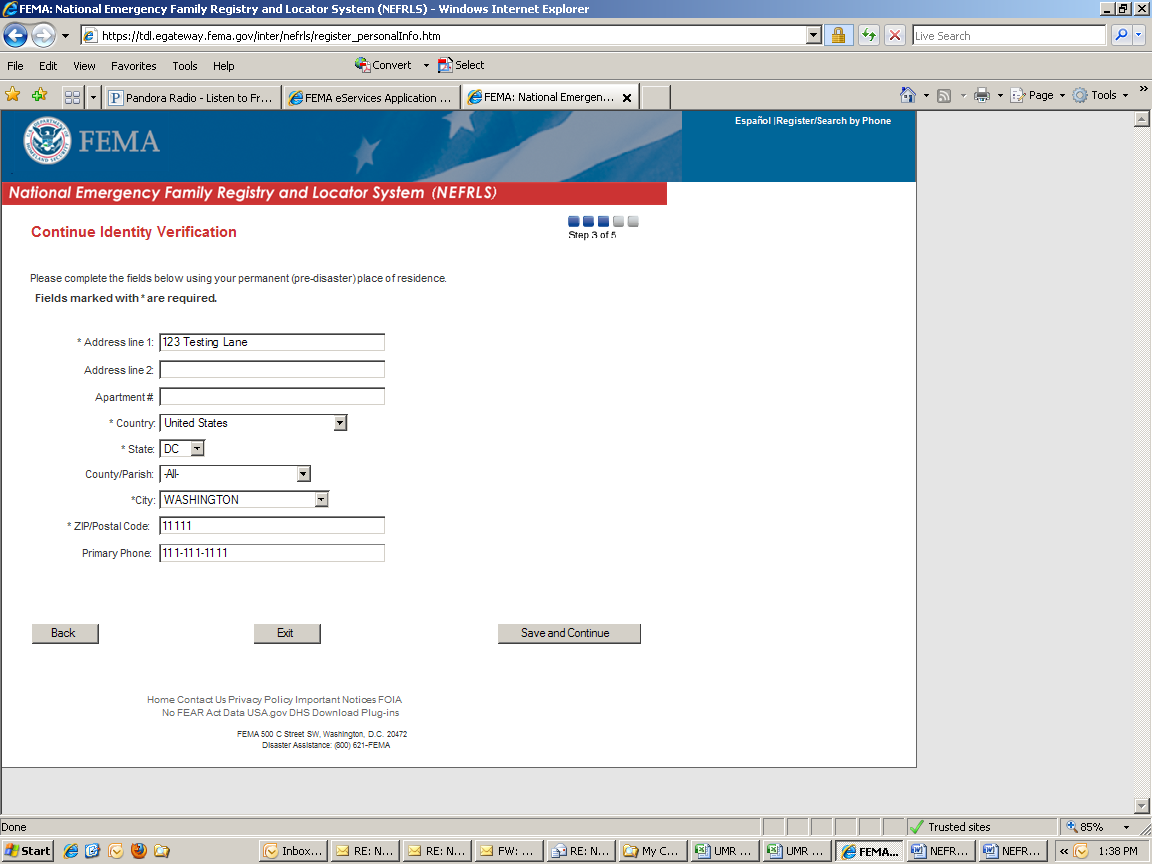Open the City dropdown showing WASHINGTON
Screen dimensions: 1152x864
tap(244, 500)
